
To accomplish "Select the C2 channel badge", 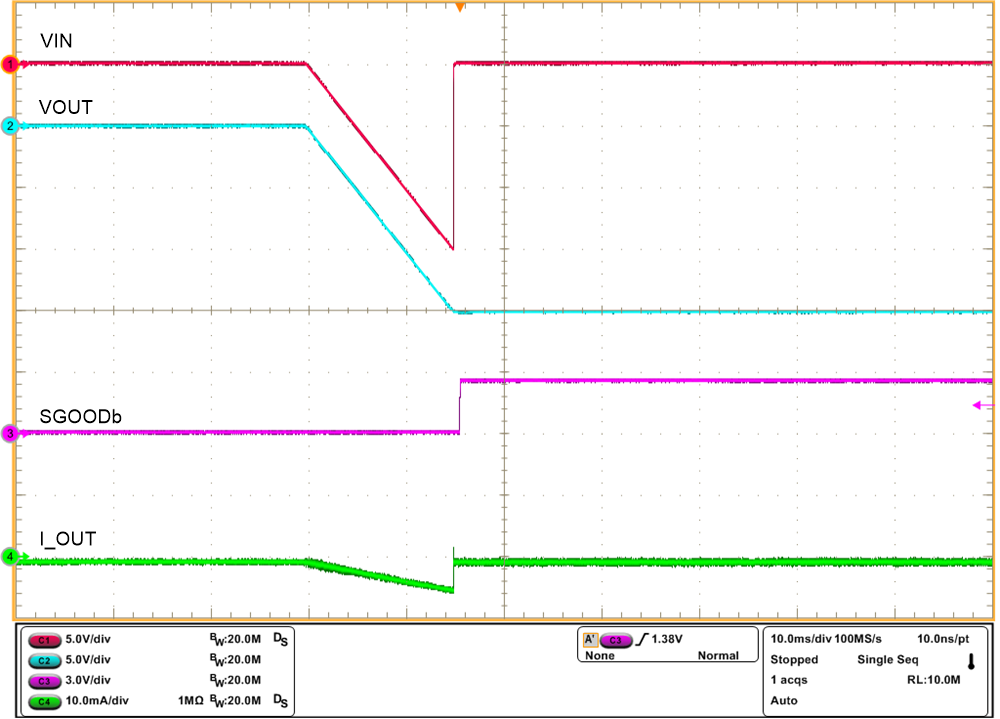I will [45, 658].
